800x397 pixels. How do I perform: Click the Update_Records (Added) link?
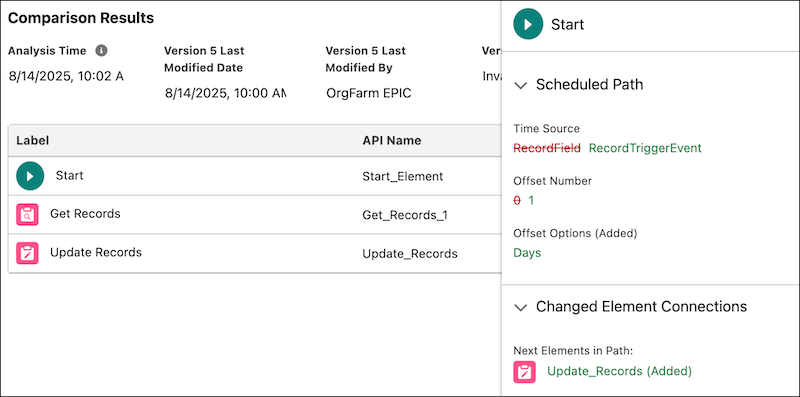tap(619, 371)
